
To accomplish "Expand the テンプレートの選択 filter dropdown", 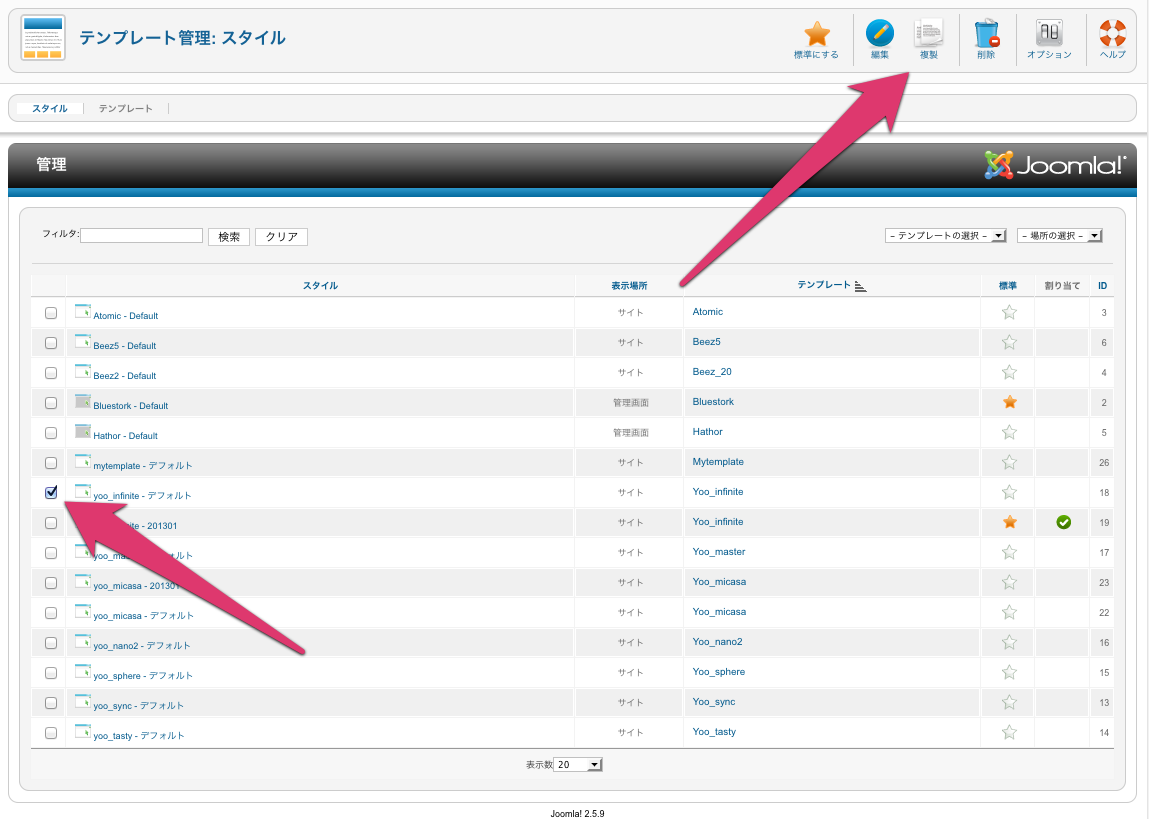I will (x=945, y=236).
